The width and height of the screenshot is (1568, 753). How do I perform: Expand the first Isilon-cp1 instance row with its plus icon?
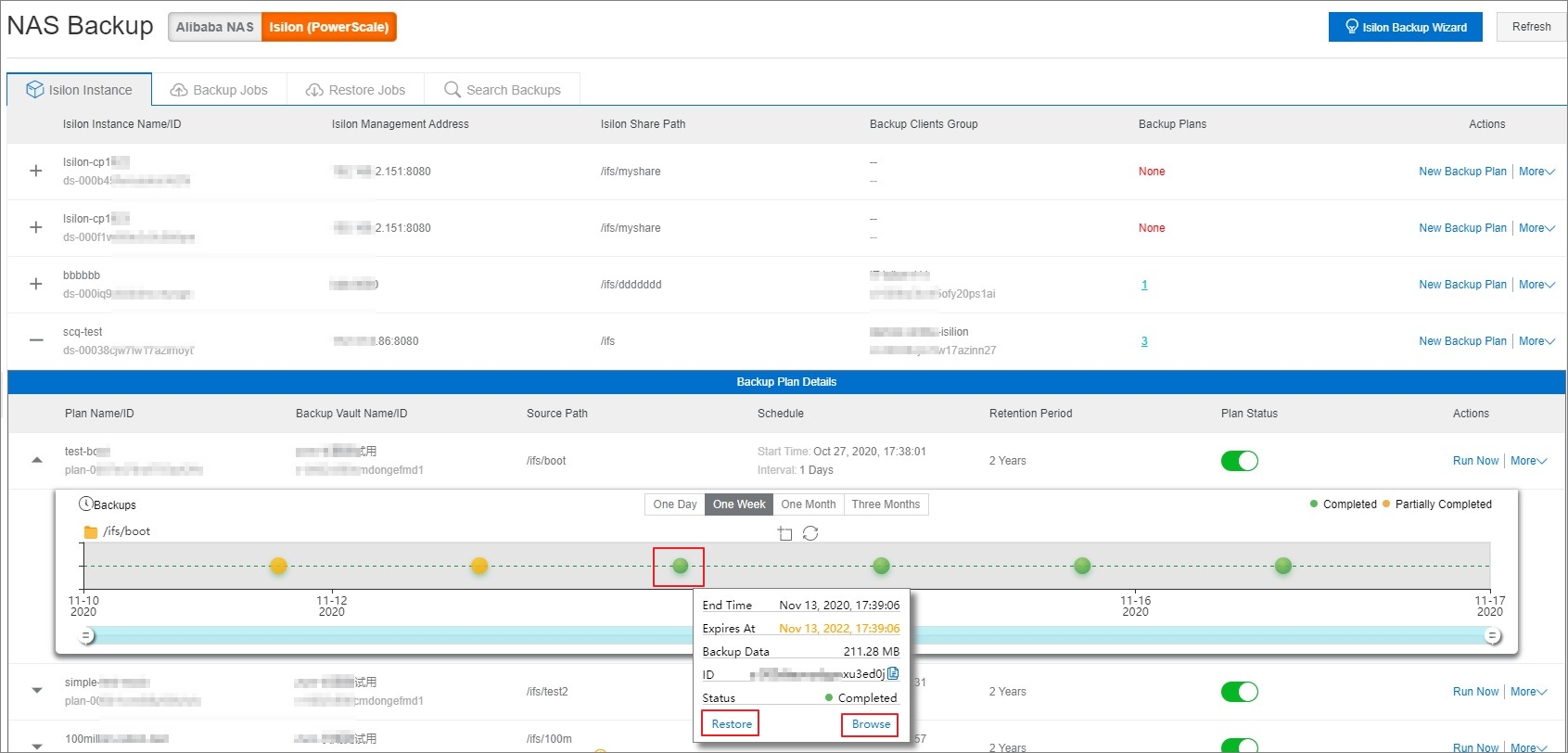36,171
